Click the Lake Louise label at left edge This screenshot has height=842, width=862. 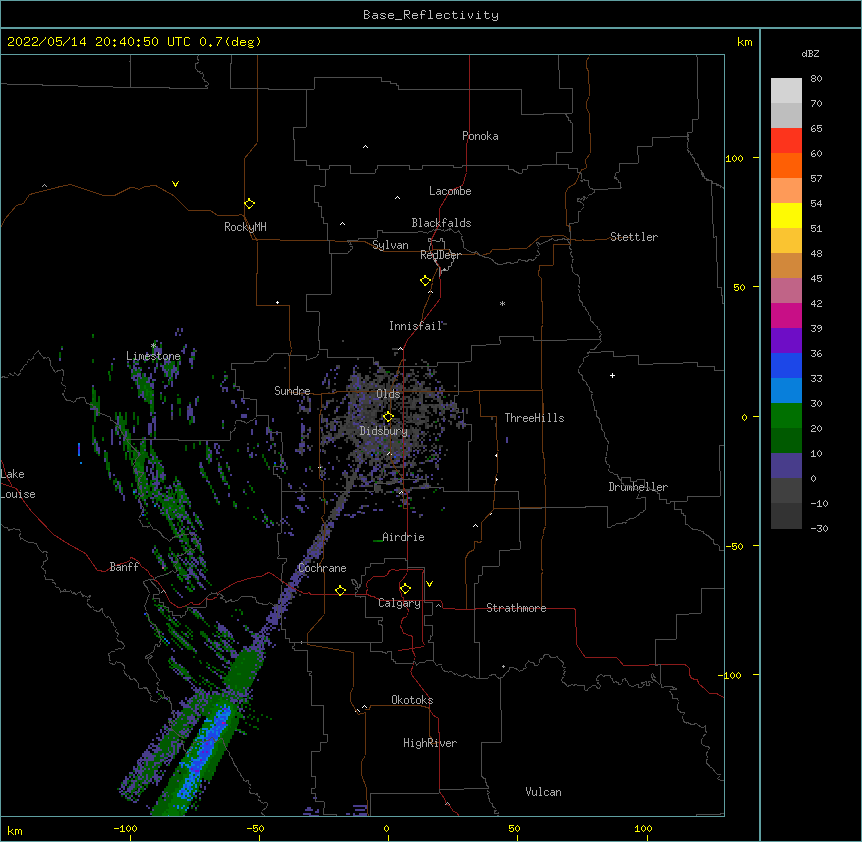[x=18, y=484]
